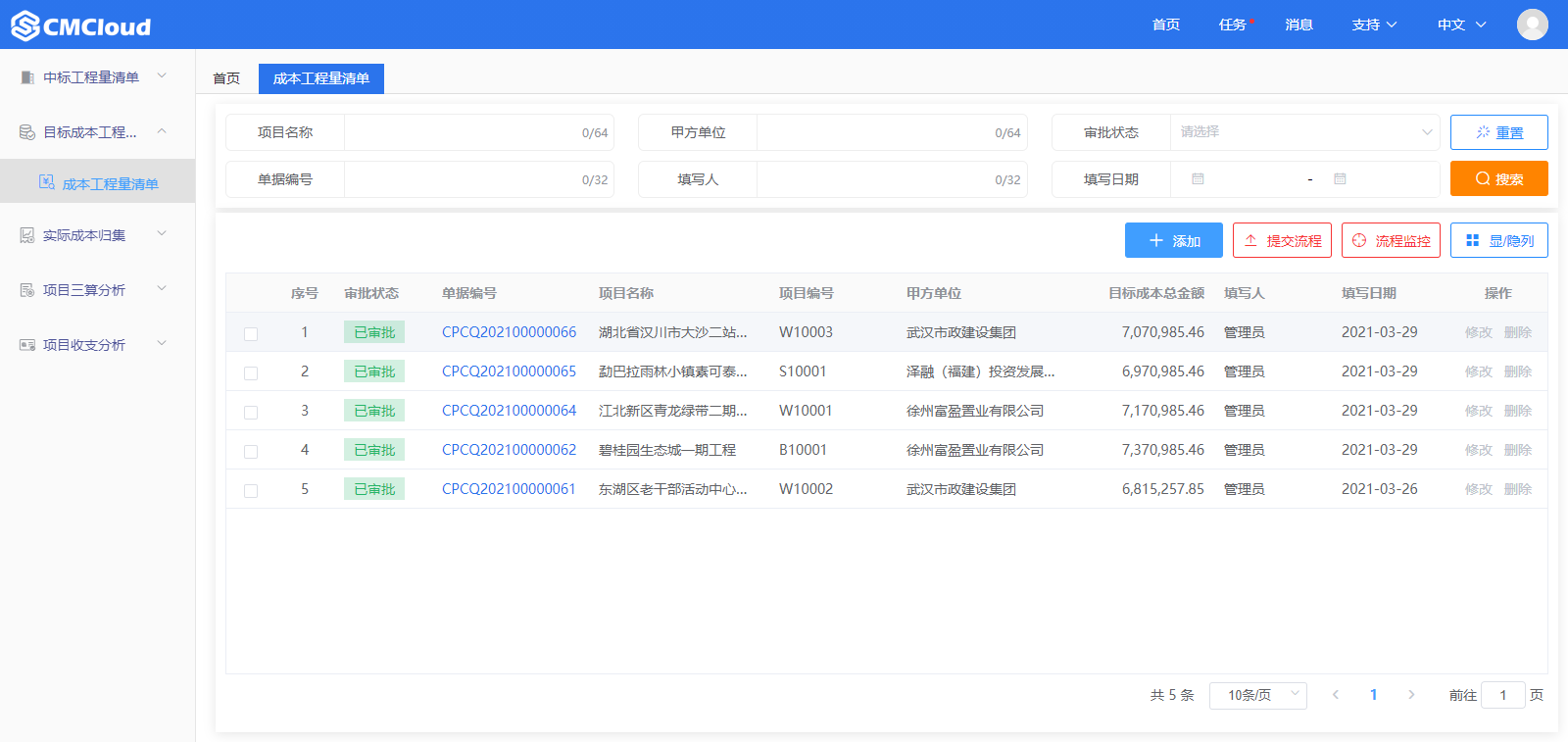Open link CPCQ202100000061
The width and height of the screenshot is (1568, 742).
click(509, 489)
